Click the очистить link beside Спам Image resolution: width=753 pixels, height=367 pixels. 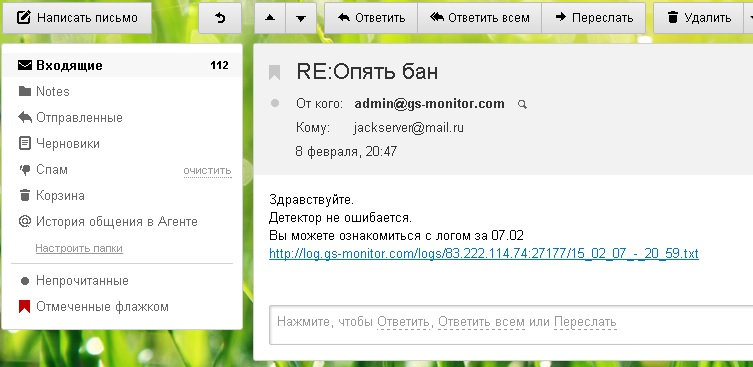(x=207, y=171)
